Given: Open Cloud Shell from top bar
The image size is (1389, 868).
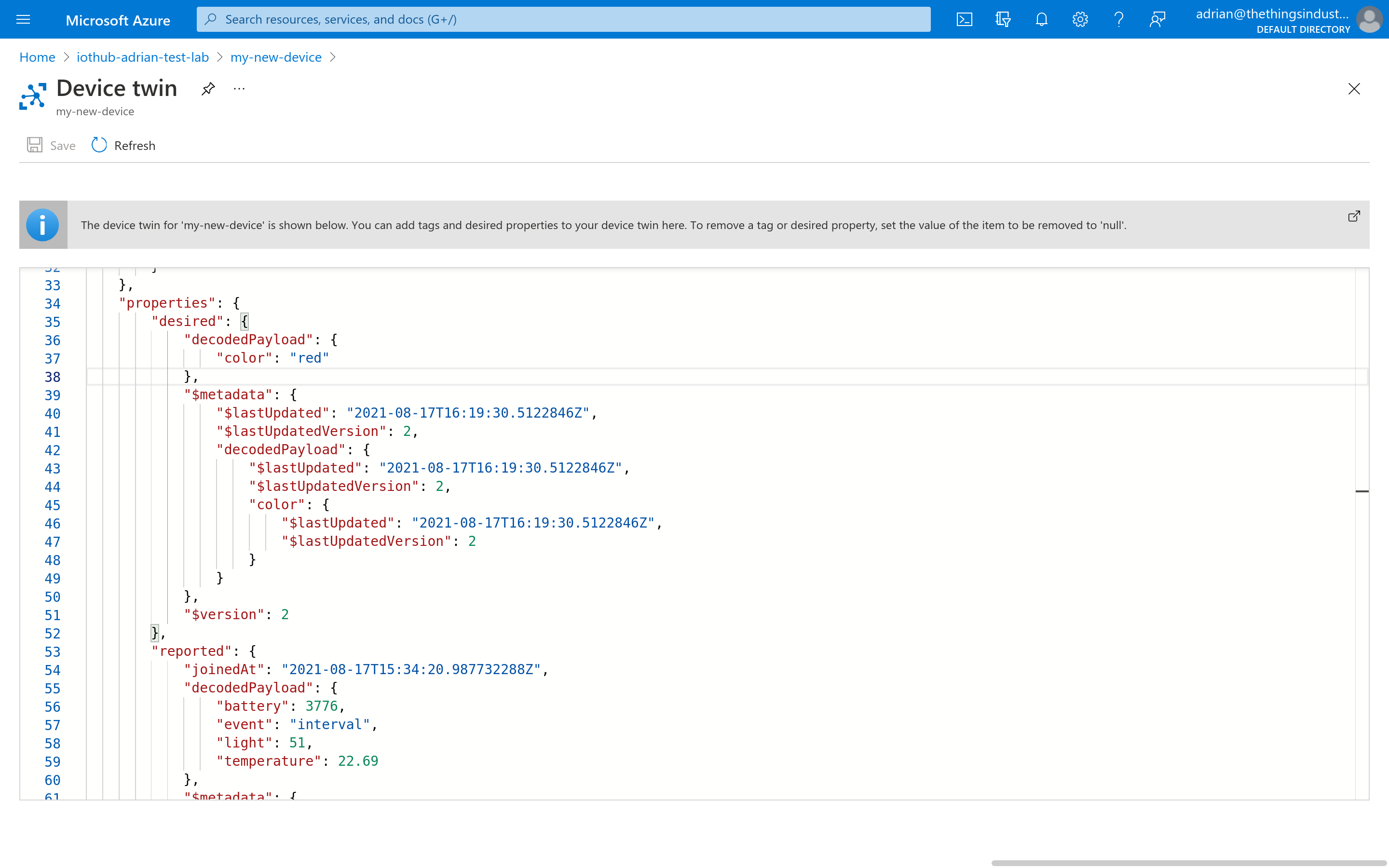Looking at the screenshot, I should [964, 19].
